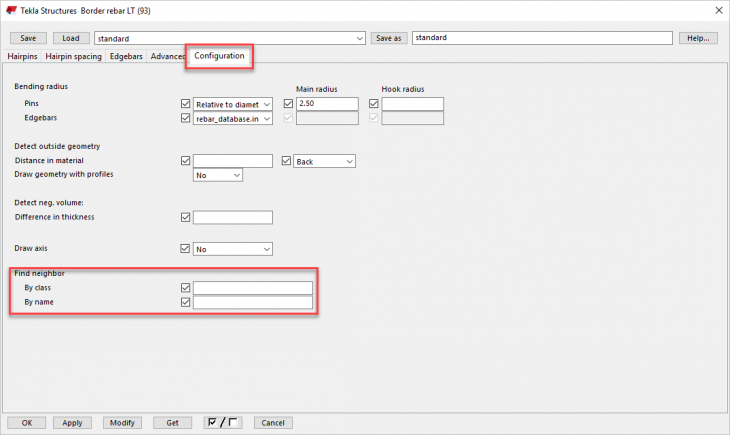Click the Save as button
Screen dimensions: 730x435
pos(389,38)
